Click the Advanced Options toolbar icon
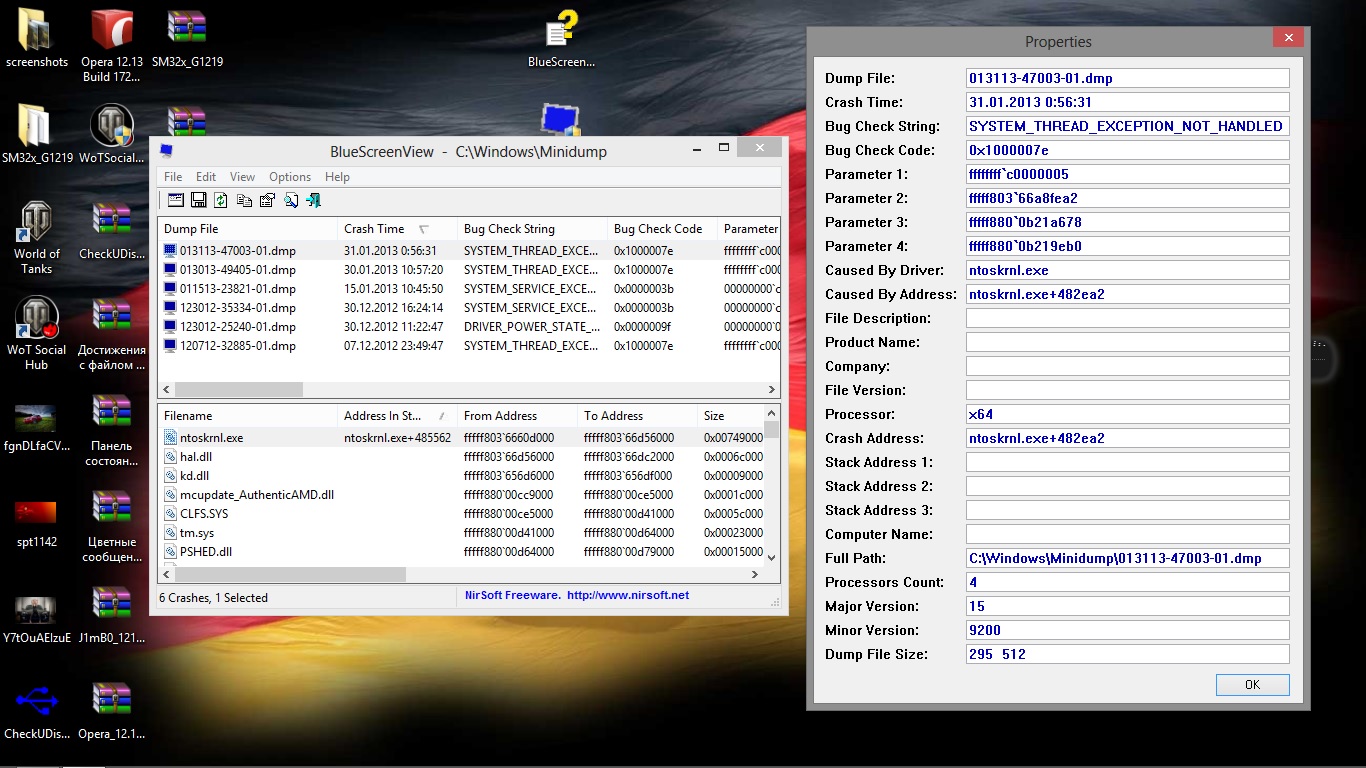This screenshot has width=1366, height=768. click(176, 200)
